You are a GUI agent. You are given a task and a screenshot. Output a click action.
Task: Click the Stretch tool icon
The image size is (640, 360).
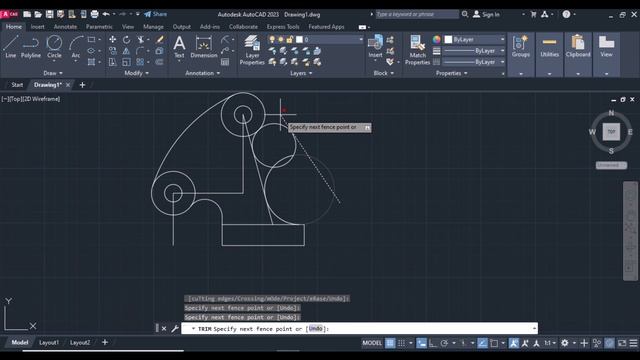(112, 62)
